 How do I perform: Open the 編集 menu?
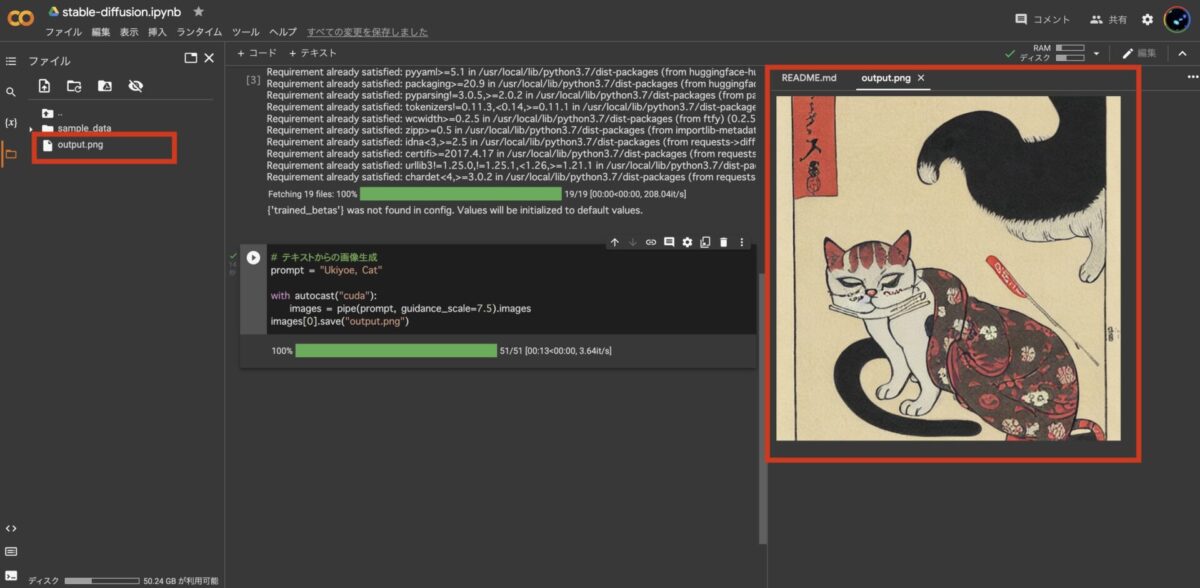(101, 32)
